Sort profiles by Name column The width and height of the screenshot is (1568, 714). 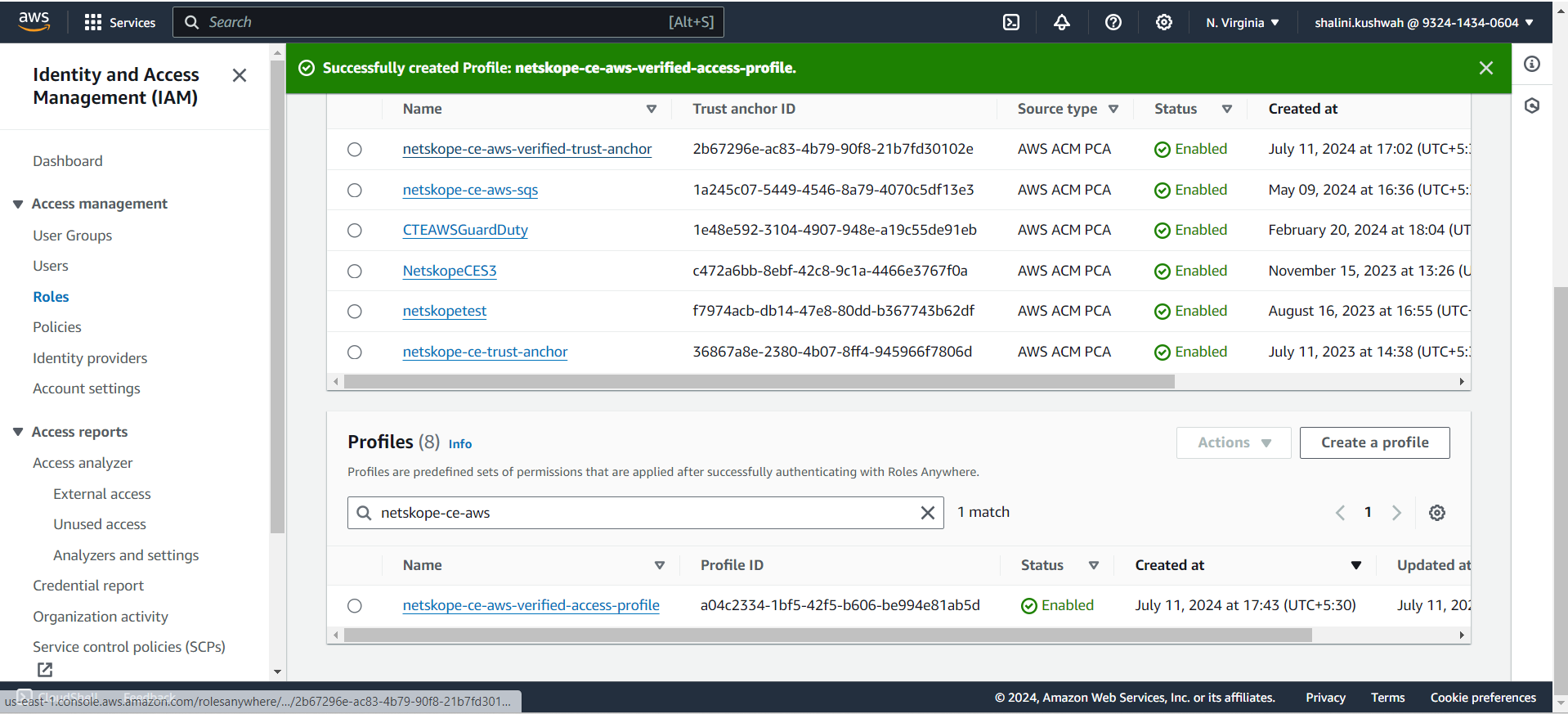(x=660, y=565)
